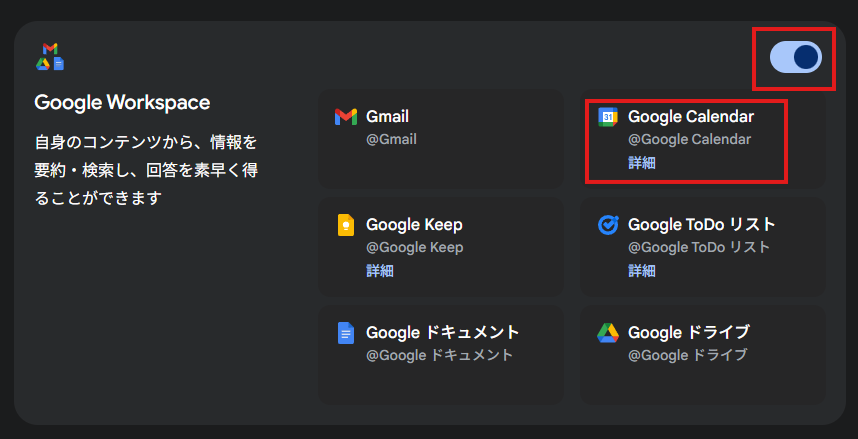Click the @Google Keep handle text
The height and width of the screenshot is (439, 858).
click(x=415, y=247)
